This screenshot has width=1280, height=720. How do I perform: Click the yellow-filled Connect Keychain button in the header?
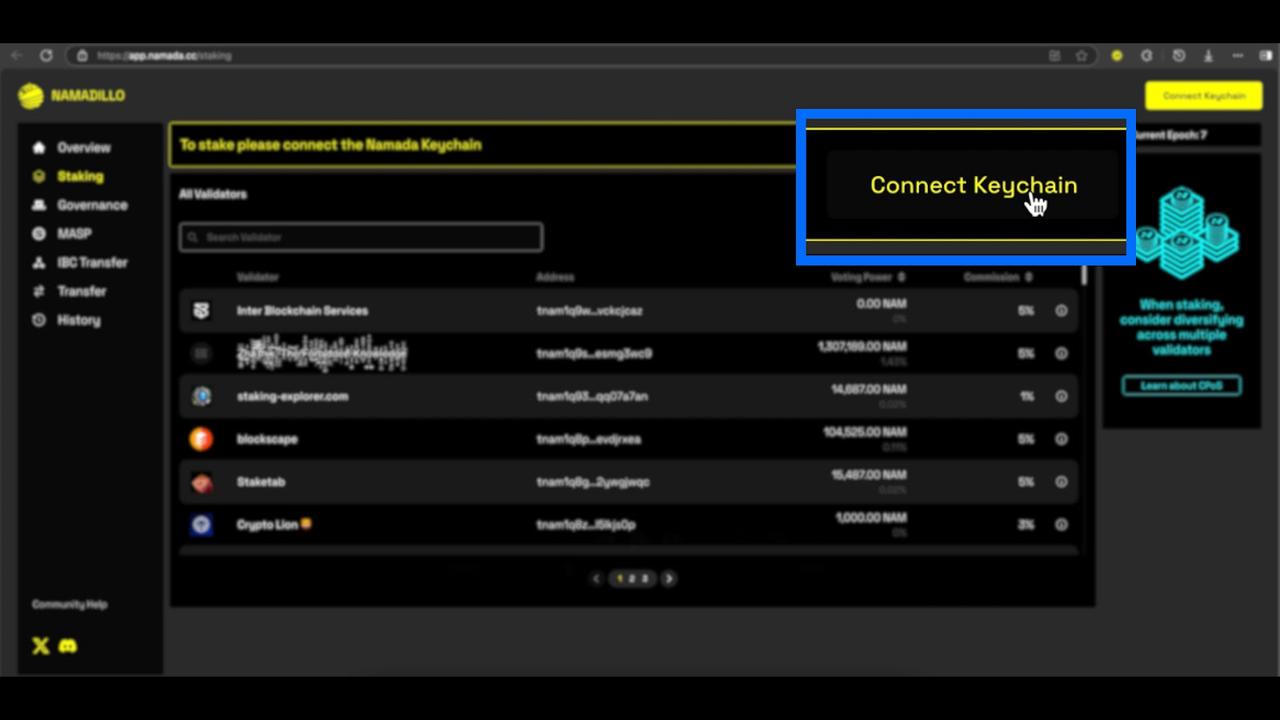pos(1203,96)
